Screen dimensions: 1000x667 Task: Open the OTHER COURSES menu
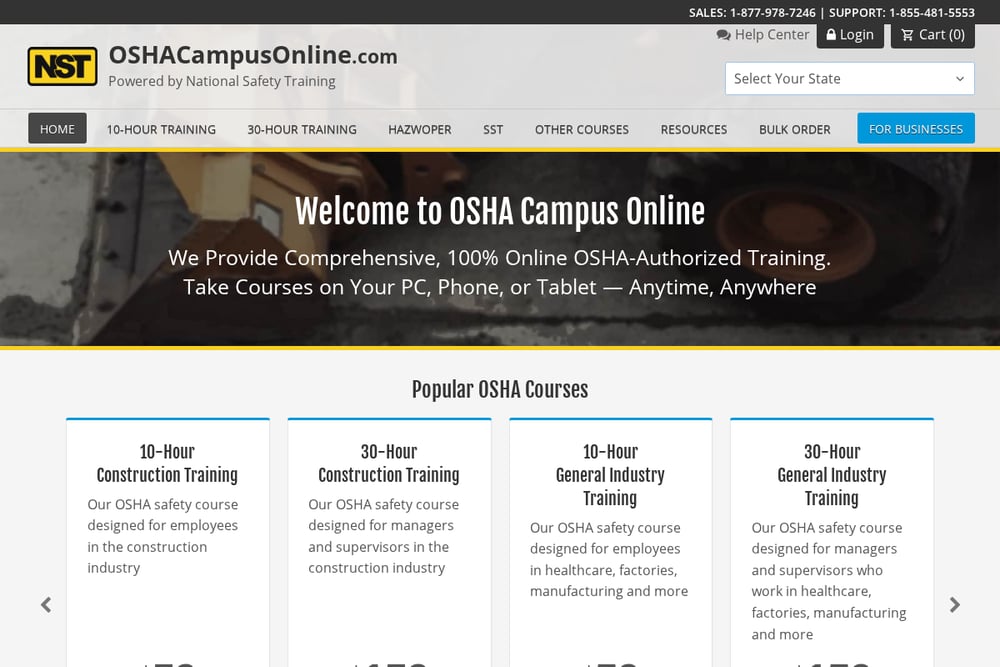[x=582, y=129]
